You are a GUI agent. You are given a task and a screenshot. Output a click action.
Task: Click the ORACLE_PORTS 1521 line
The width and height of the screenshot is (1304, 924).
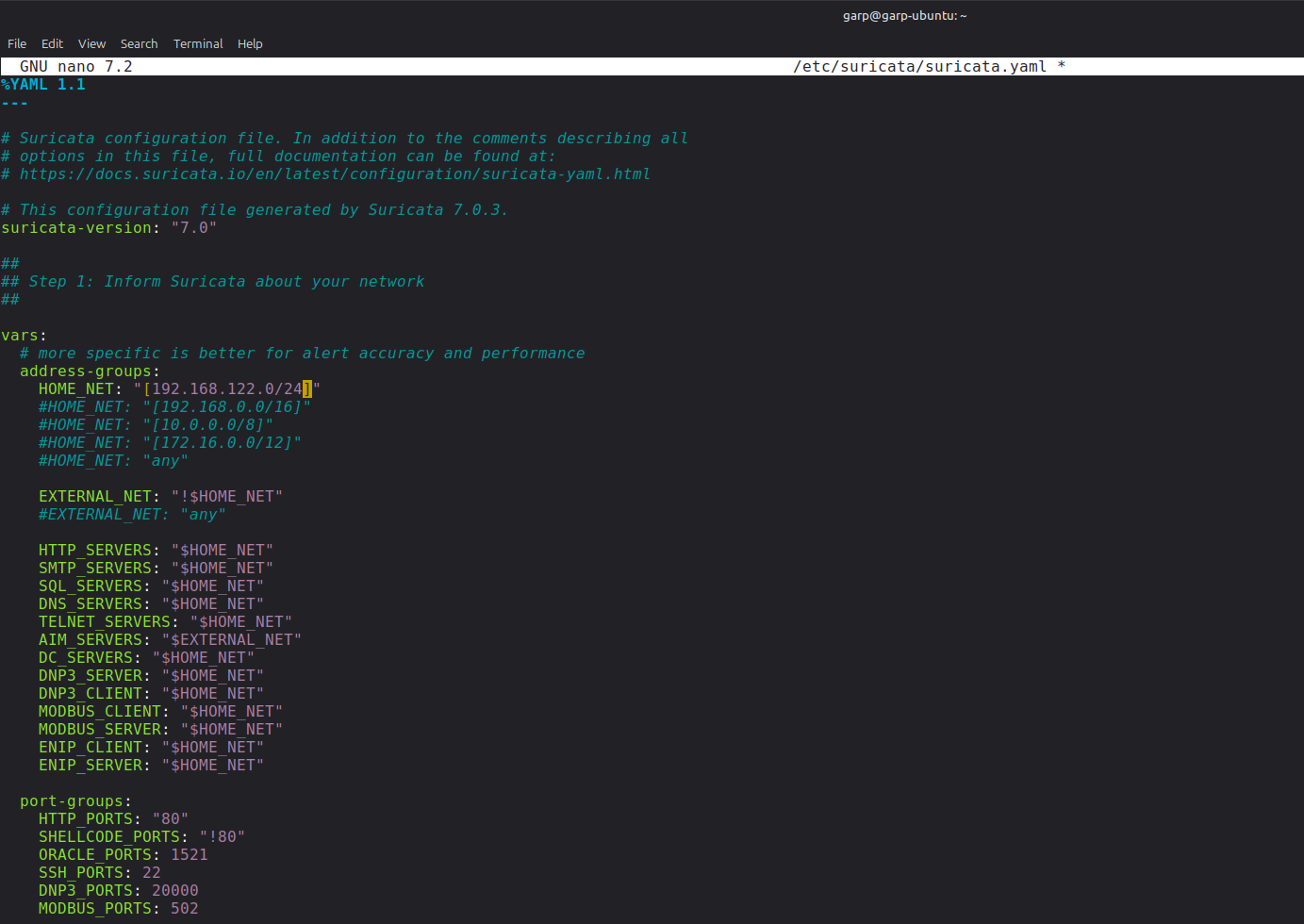[x=124, y=855]
